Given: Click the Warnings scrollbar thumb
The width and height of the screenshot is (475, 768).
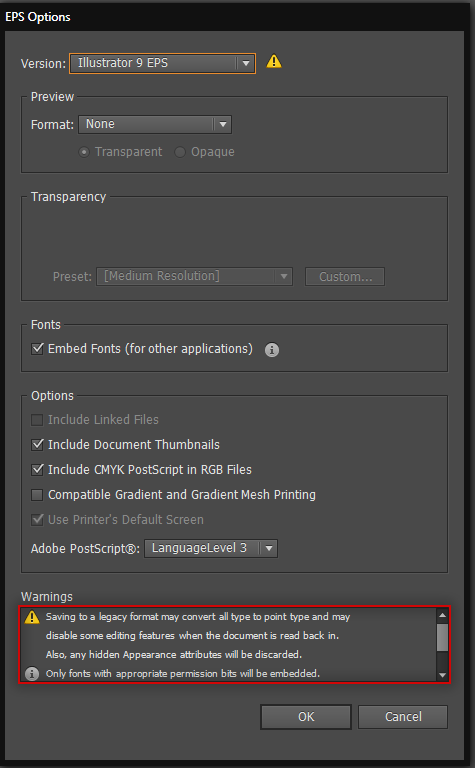Looking at the screenshot, I should click(442, 637).
